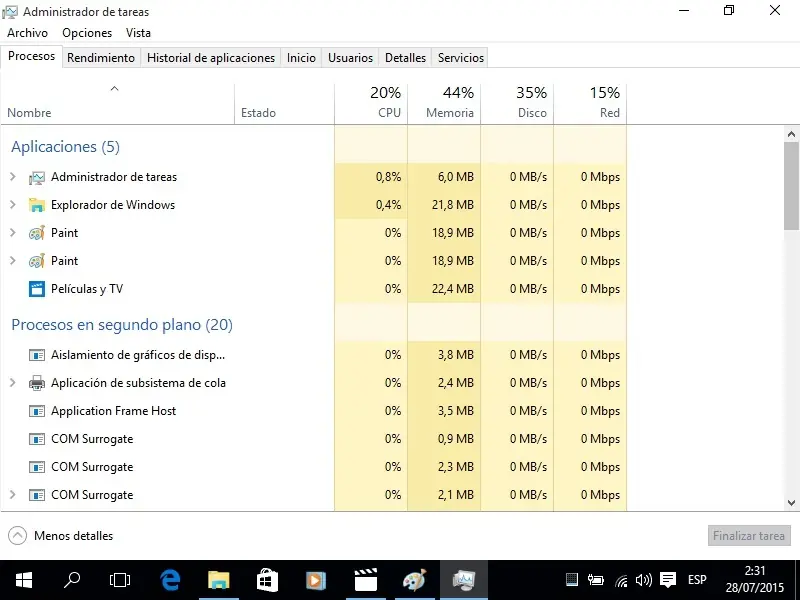Open Películas y TV clapperboard taskbar icon
The image size is (800, 600).
pyautogui.click(x=365, y=580)
